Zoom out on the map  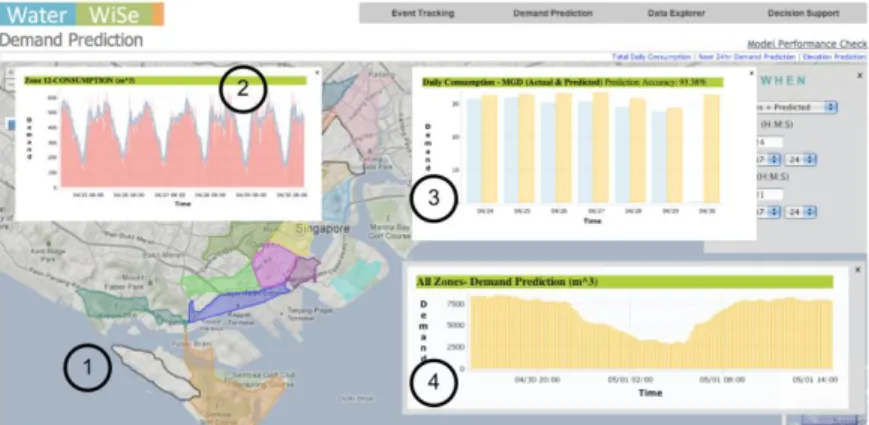coord(9,85)
